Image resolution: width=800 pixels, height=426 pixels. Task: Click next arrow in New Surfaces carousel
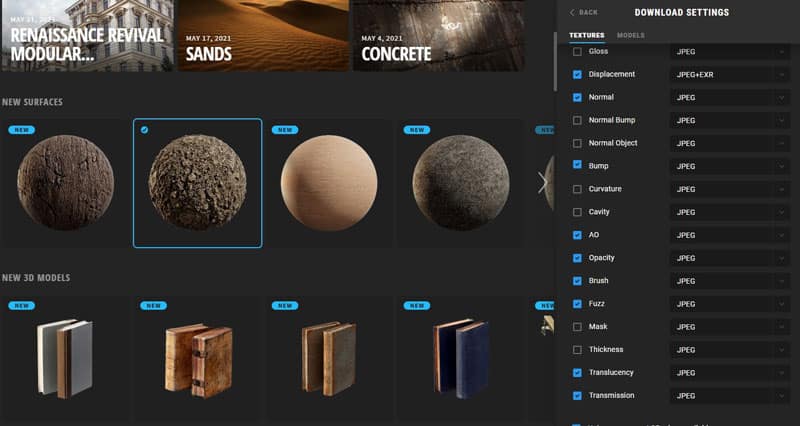[x=543, y=182]
